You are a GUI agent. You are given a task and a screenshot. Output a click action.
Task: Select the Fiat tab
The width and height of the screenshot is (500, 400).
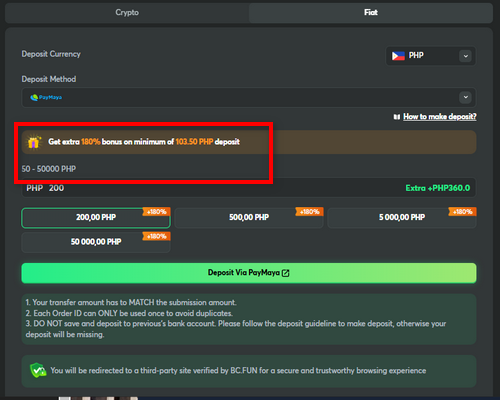pyautogui.click(x=371, y=13)
